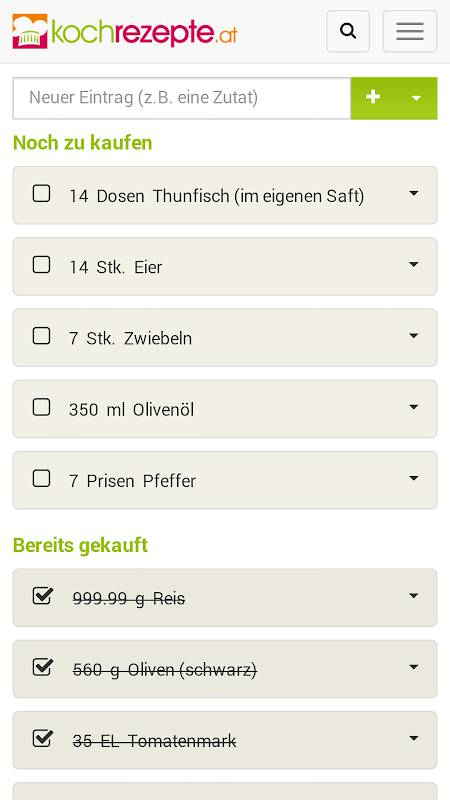
Task: Open the search via magnifier icon
Action: 348,31
